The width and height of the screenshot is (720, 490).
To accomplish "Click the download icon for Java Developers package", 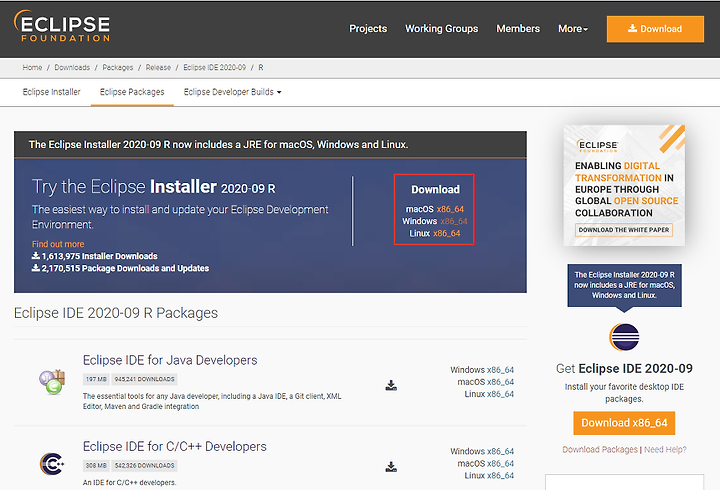I will (391, 385).
